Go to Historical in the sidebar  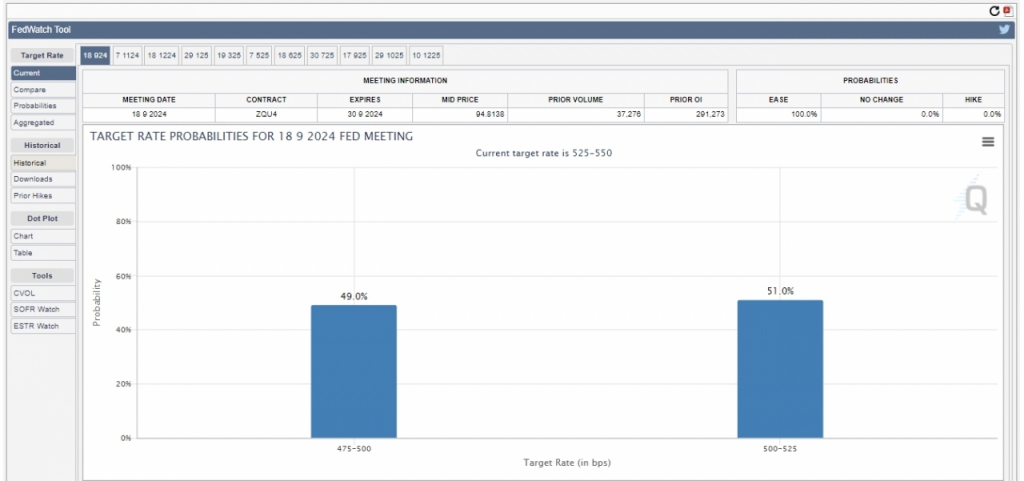[30, 162]
